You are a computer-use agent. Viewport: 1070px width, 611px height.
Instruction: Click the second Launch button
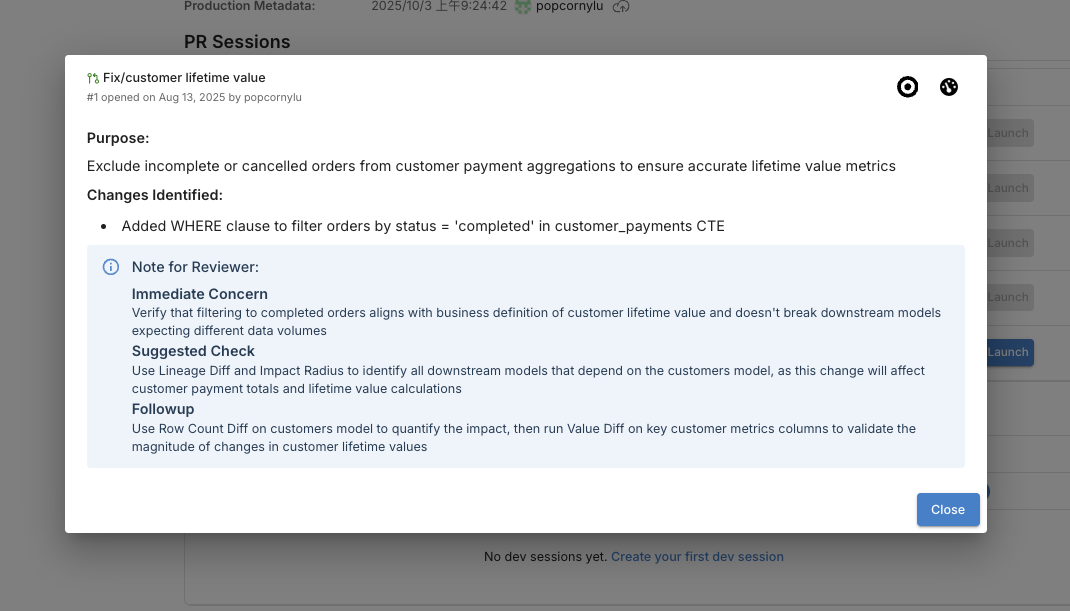tap(1007, 187)
